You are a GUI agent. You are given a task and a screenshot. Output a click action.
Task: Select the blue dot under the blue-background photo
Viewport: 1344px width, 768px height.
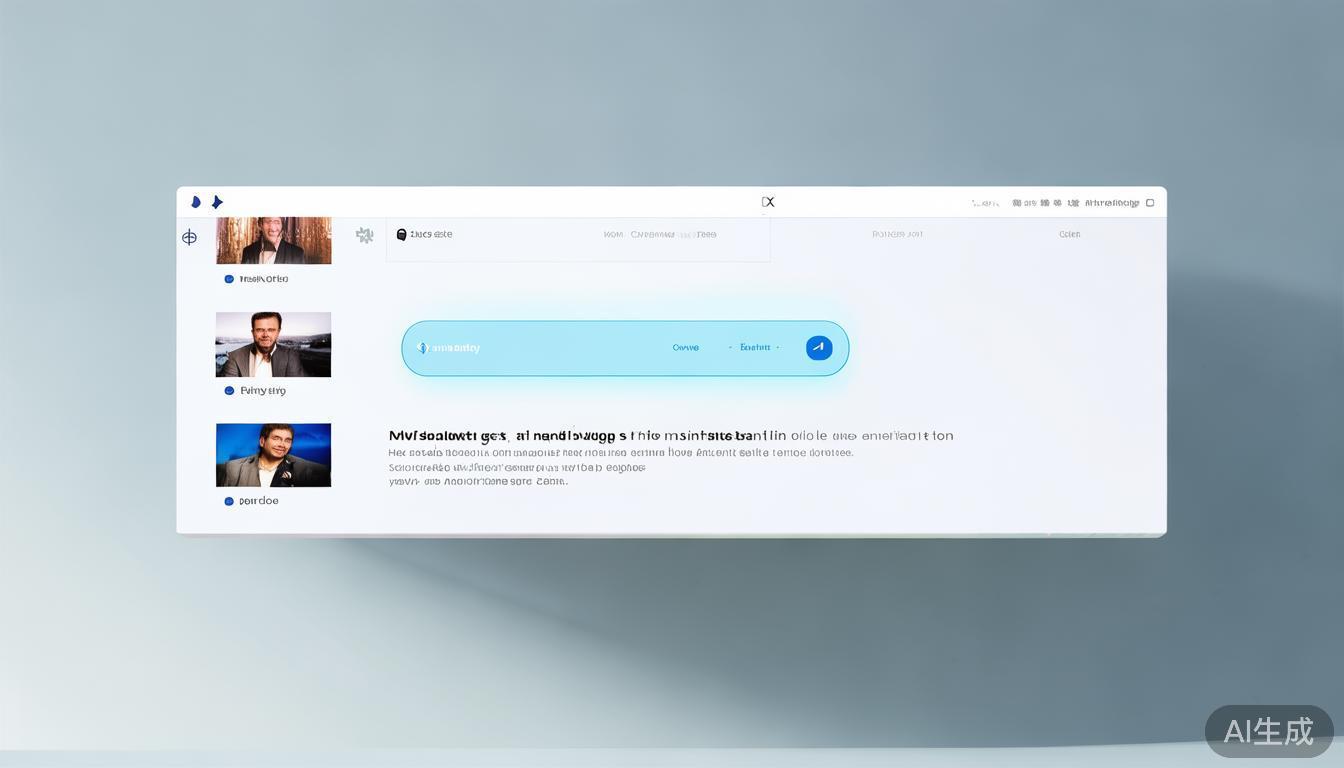[x=229, y=501]
